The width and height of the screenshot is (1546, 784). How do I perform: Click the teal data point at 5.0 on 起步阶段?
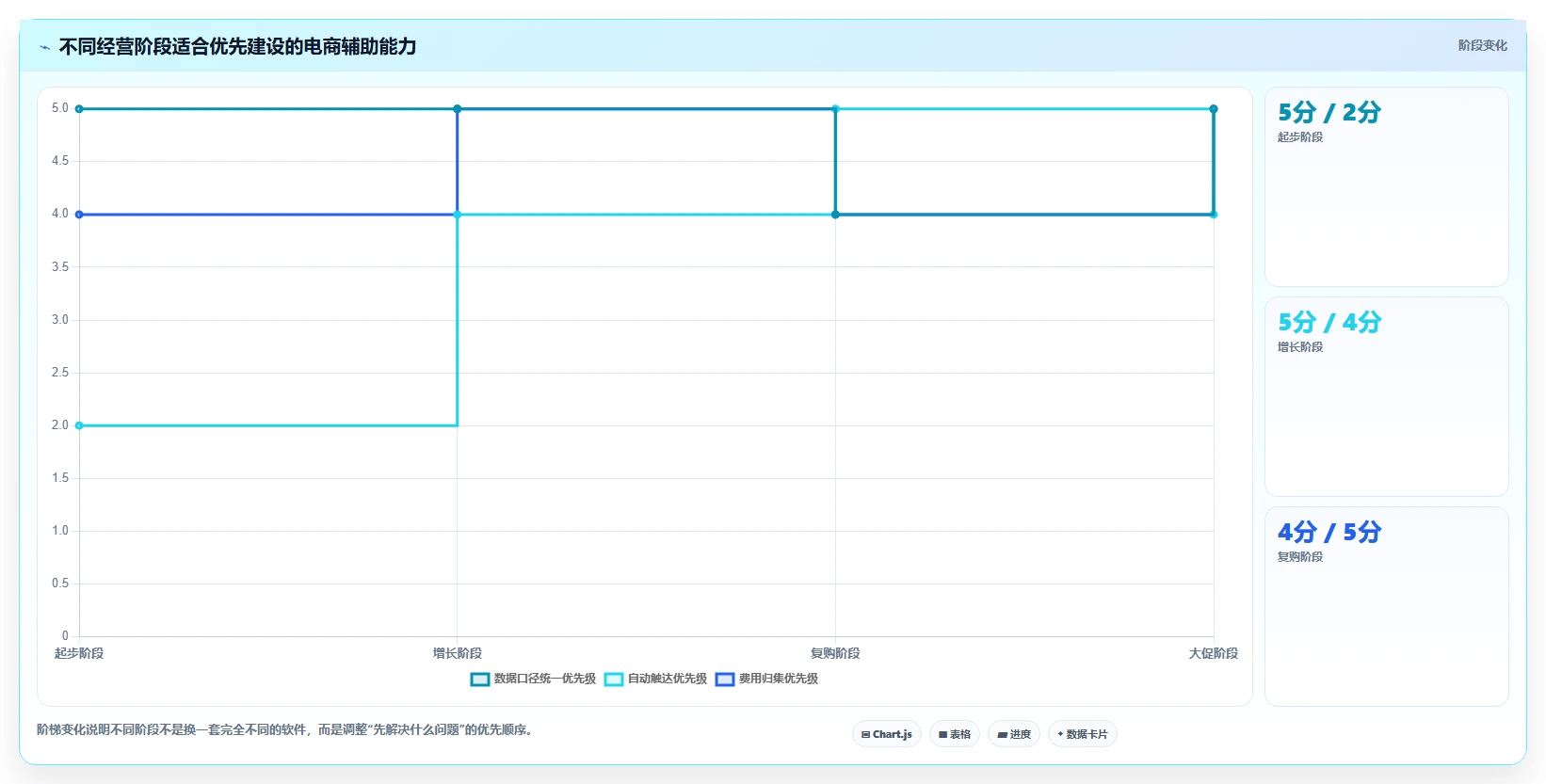click(x=79, y=109)
